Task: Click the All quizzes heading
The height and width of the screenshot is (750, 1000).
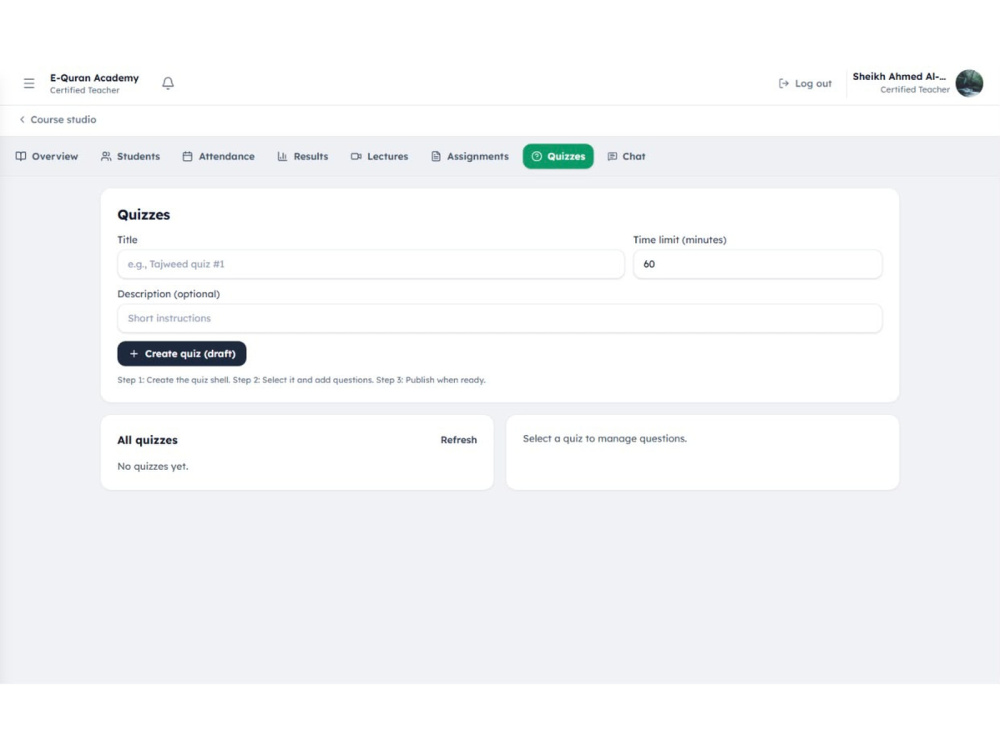Action: [x=147, y=440]
